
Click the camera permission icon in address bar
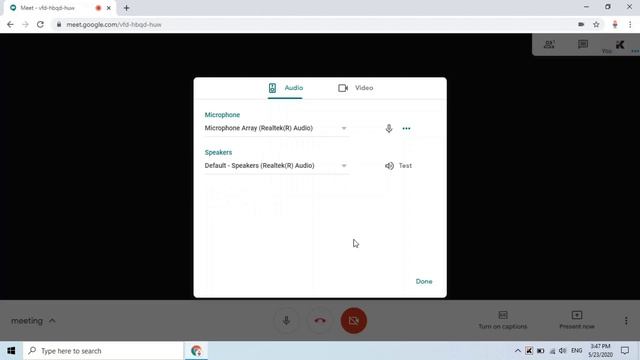point(581,24)
